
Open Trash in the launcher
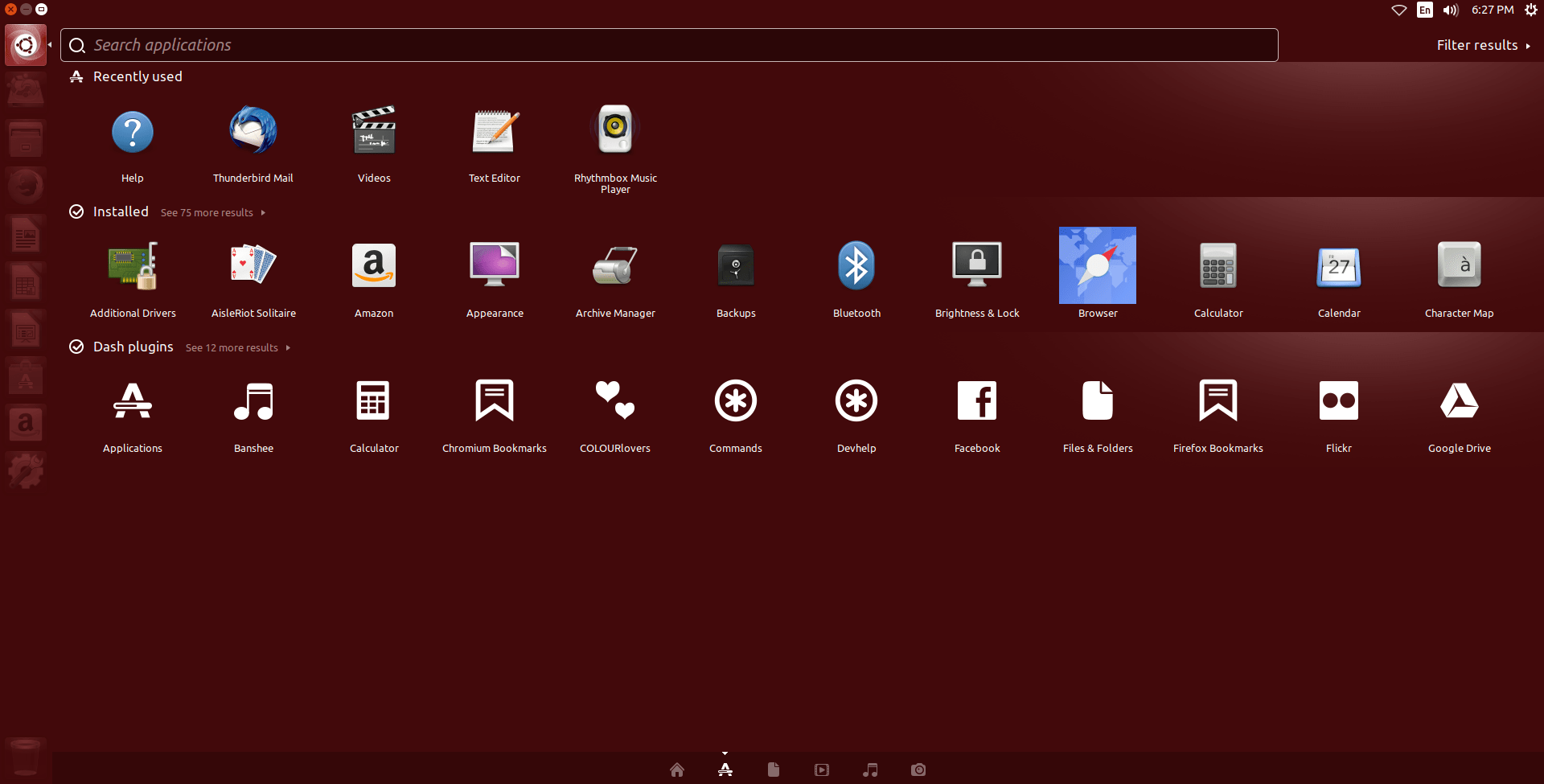click(x=26, y=757)
